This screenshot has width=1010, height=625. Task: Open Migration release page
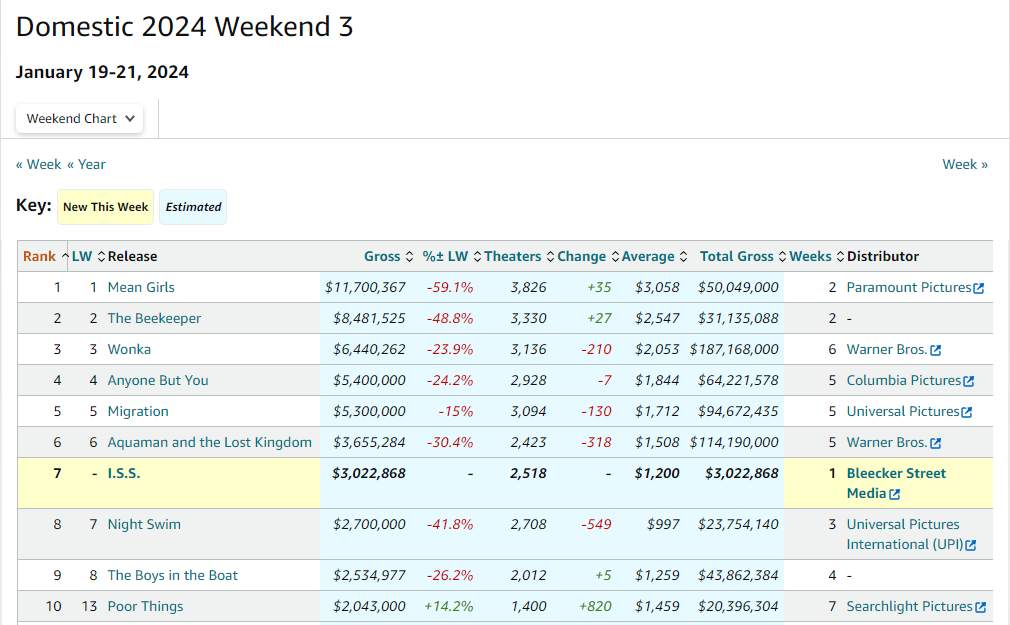138,411
